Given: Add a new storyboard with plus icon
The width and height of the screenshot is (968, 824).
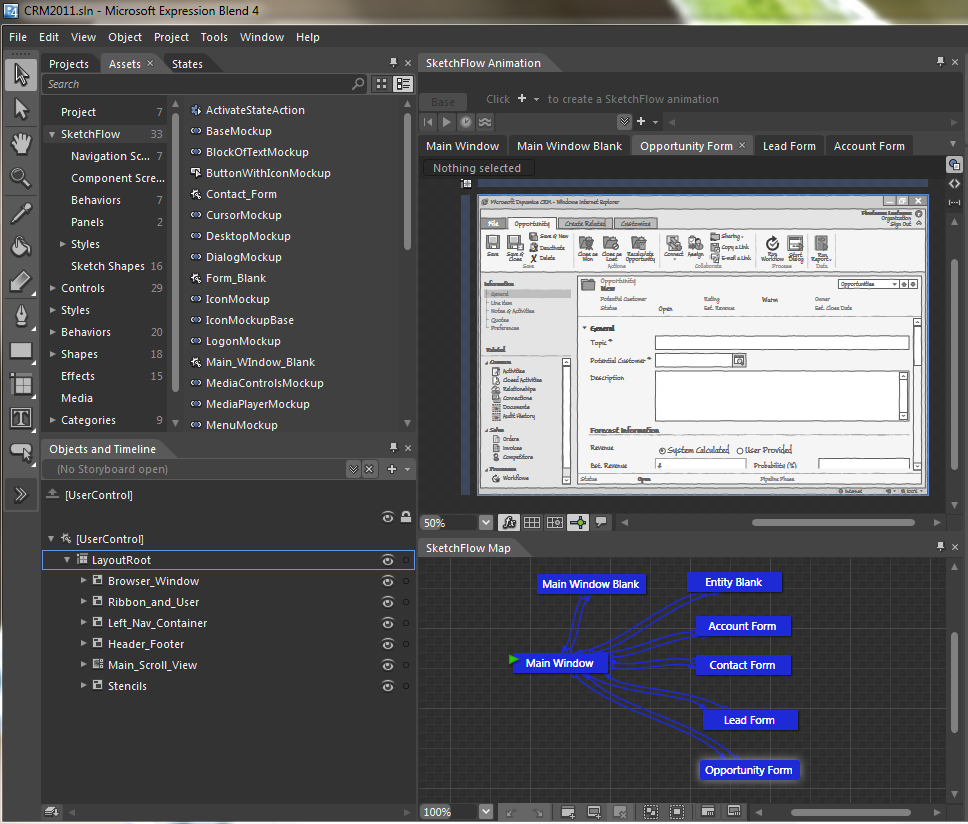Looking at the screenshot, I should tap(391, 469).
